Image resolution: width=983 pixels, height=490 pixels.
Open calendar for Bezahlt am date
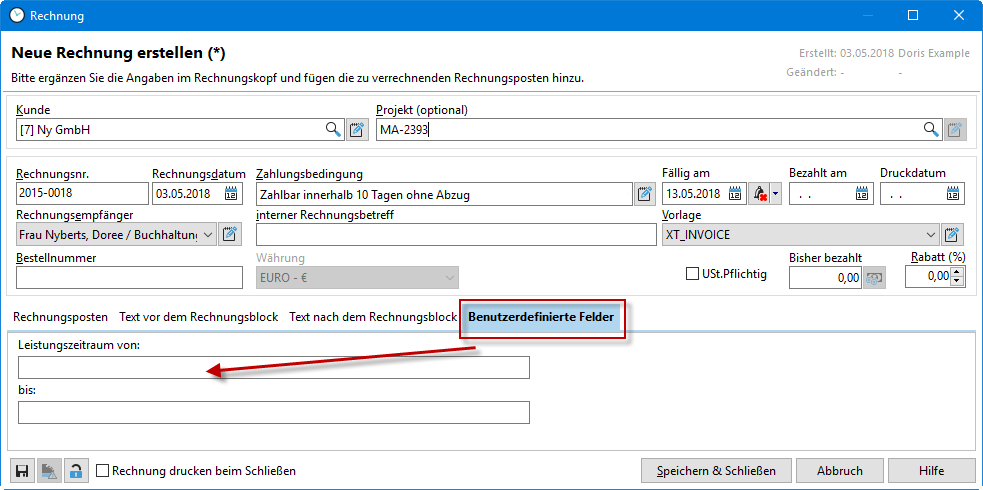(x=862, y=194)
